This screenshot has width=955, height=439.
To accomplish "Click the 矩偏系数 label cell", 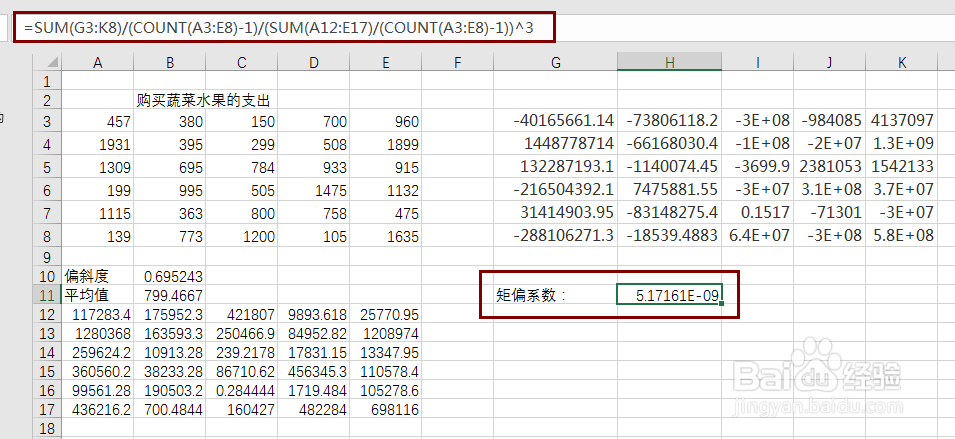I will pyautogui.click(x=555, y=295).
